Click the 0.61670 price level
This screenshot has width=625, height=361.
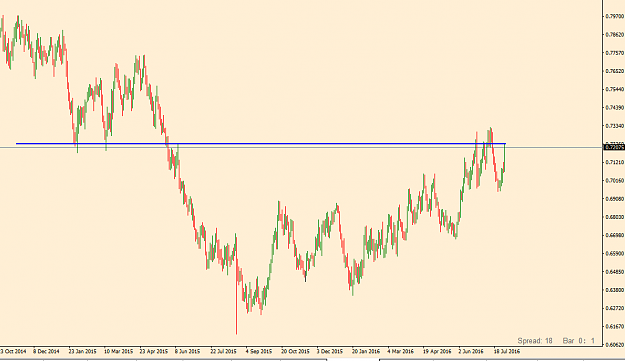tap(614, 326)
